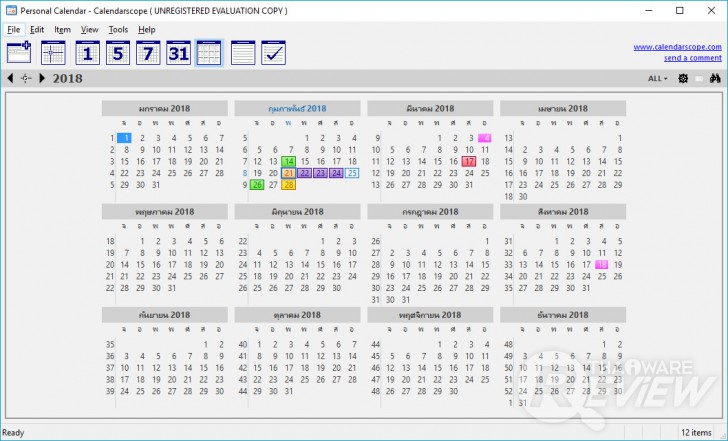Open the File menu

(x=13, y=30)
